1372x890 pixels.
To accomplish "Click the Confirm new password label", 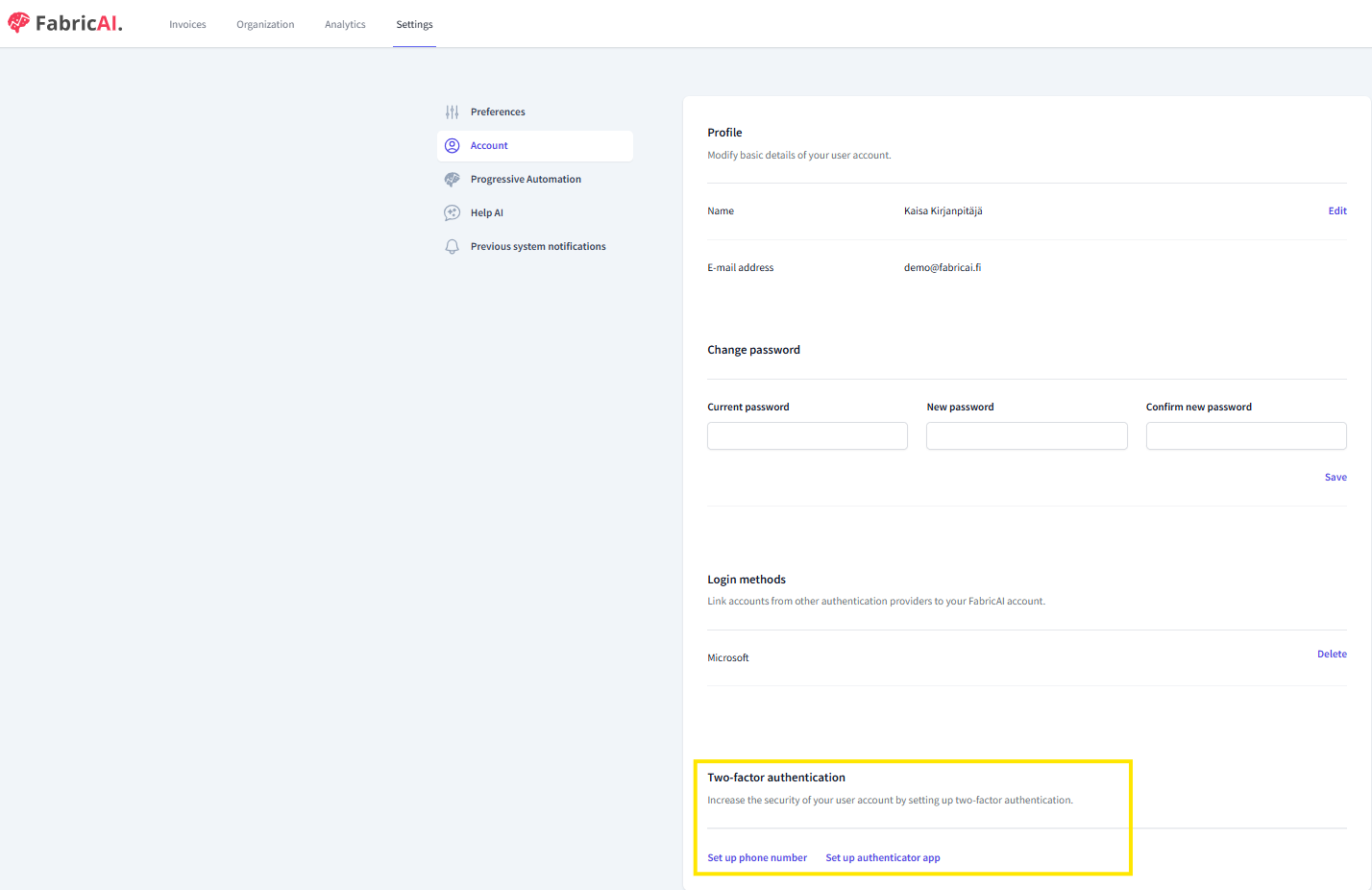I will click(x=1199, y=408).
